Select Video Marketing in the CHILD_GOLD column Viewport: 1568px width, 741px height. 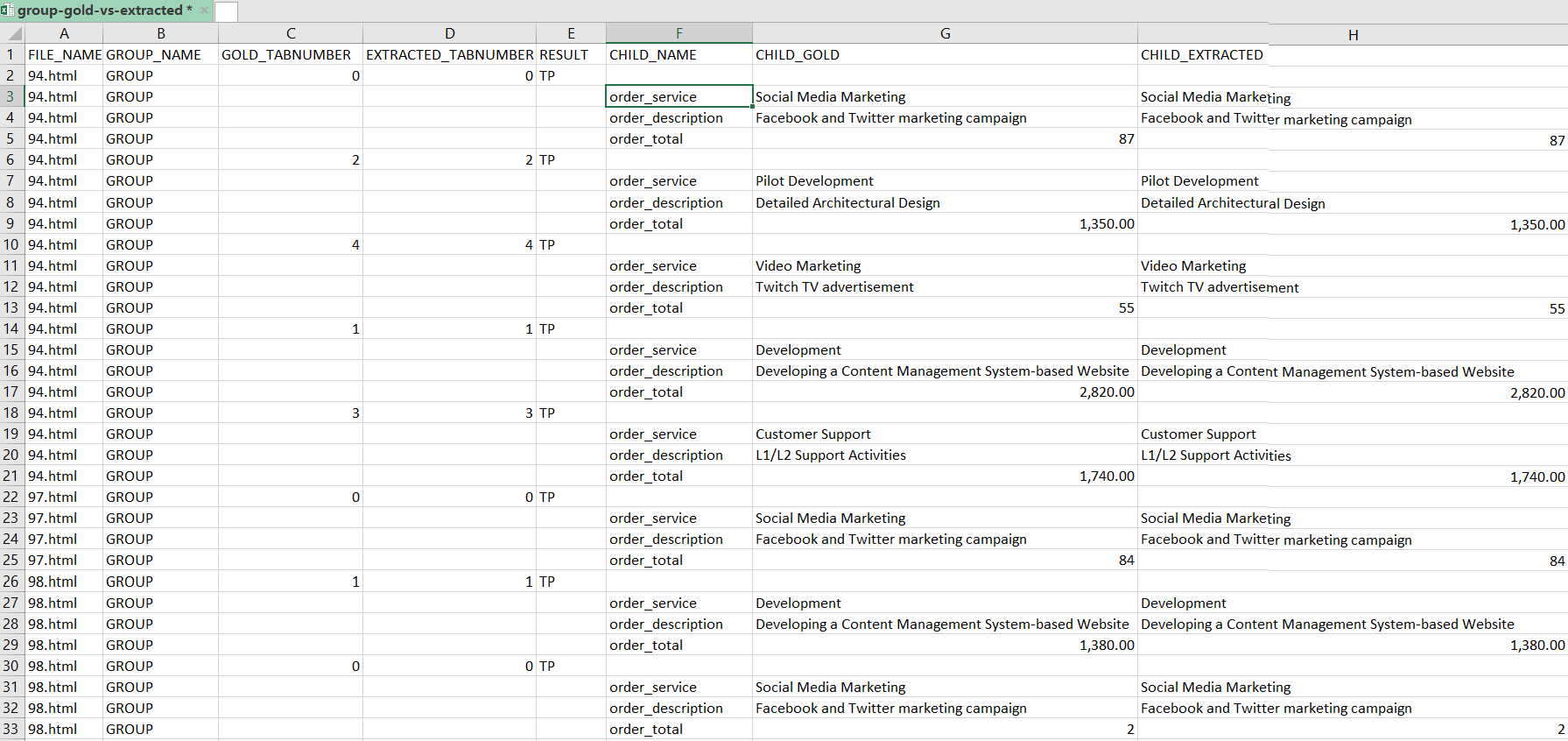point(946,265)
